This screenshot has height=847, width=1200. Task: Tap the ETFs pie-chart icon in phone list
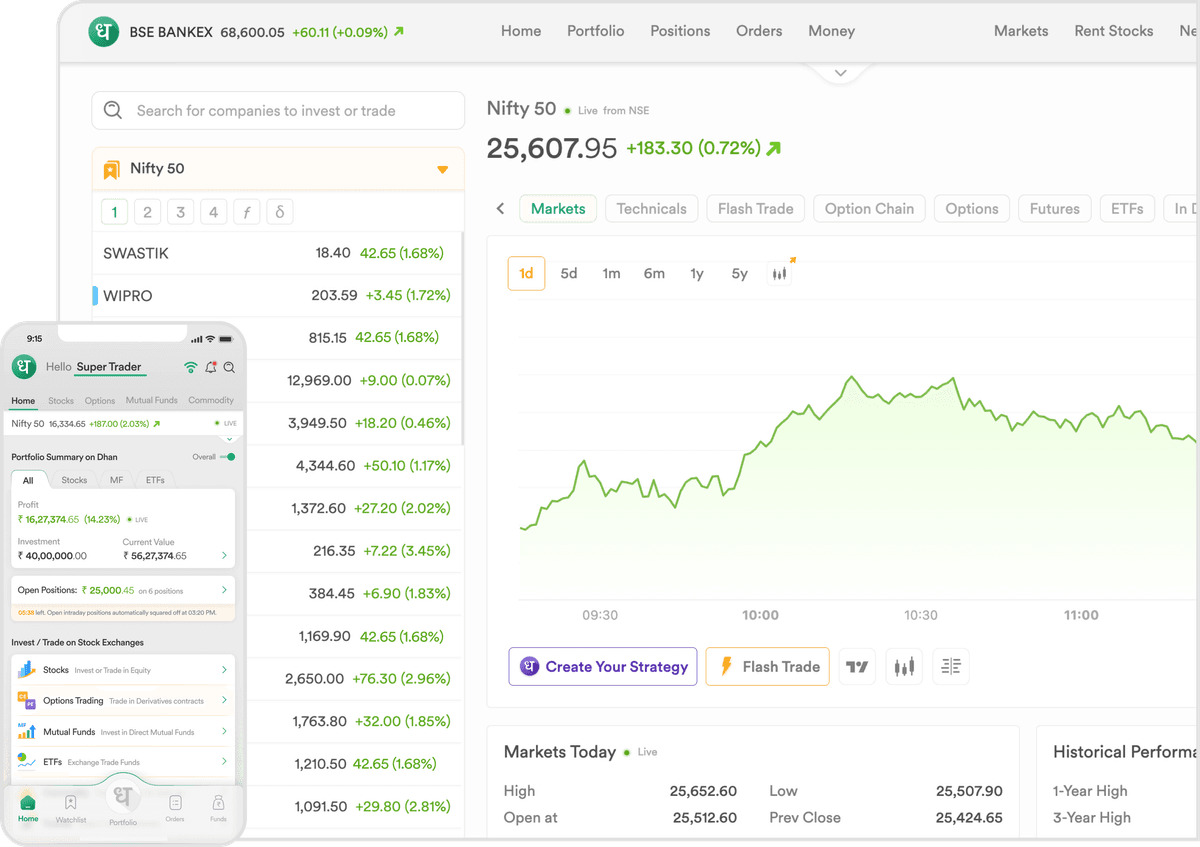26,762
